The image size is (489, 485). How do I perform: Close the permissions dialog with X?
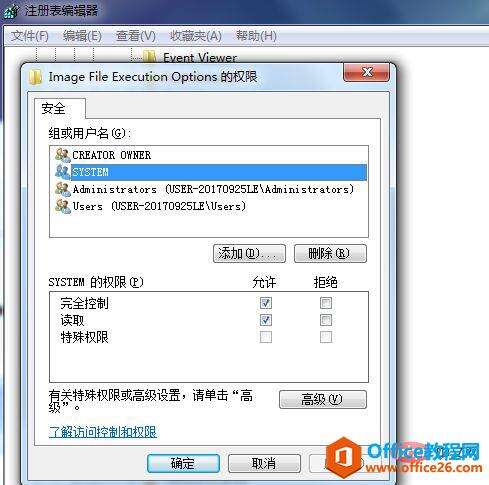366,72
